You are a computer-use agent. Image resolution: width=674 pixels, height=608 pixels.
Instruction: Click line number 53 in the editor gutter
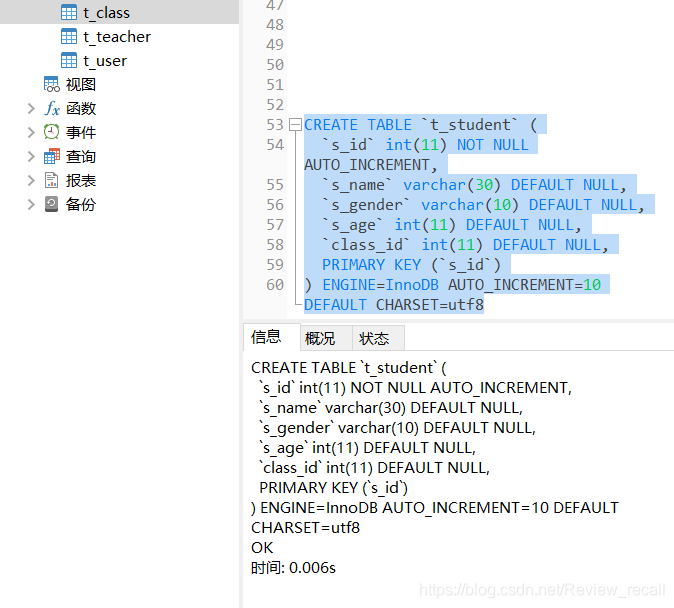pos(275,125)
